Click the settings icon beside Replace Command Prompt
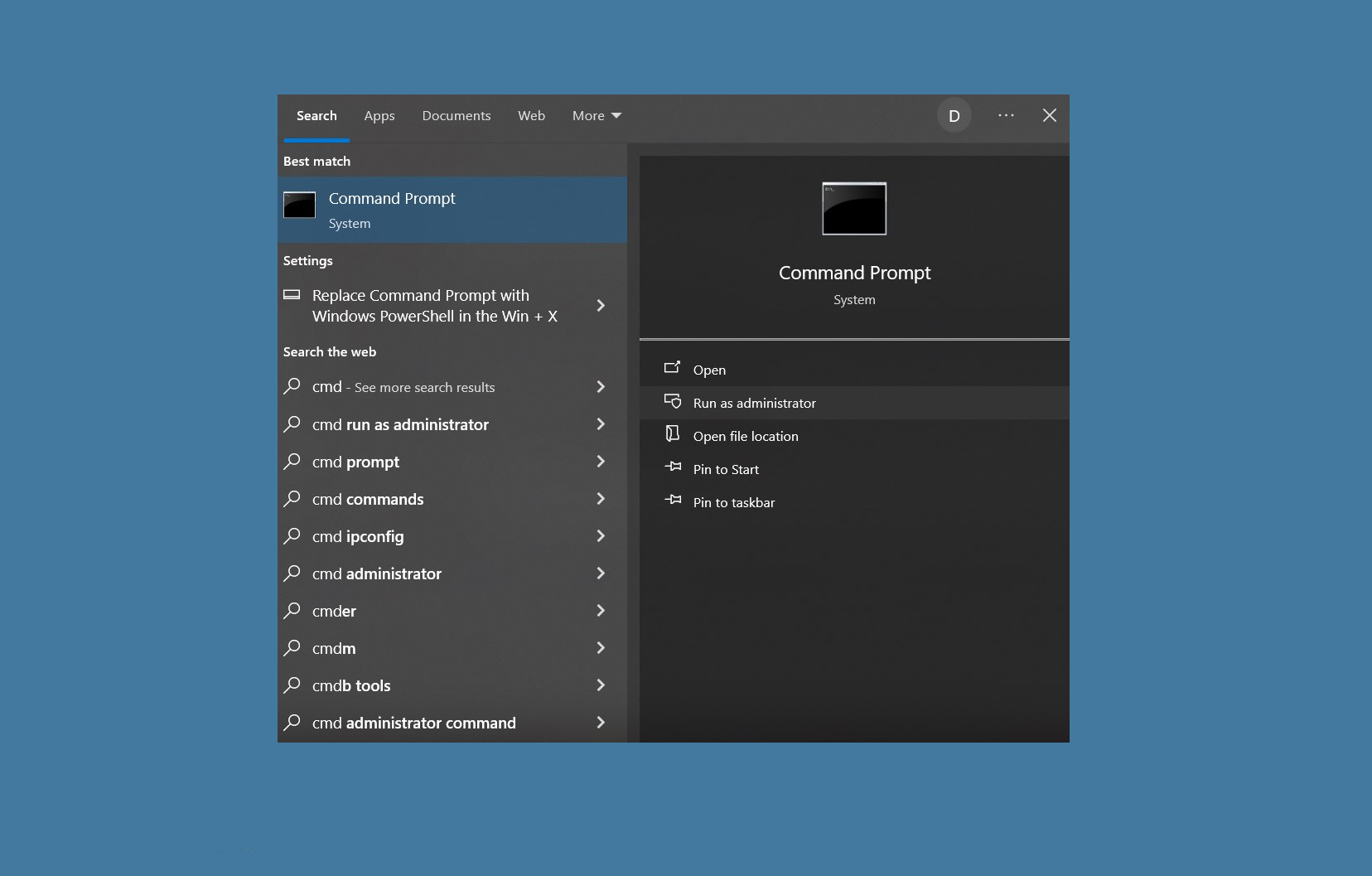Viewport: 1372px width, 876px height. point(292,294)
